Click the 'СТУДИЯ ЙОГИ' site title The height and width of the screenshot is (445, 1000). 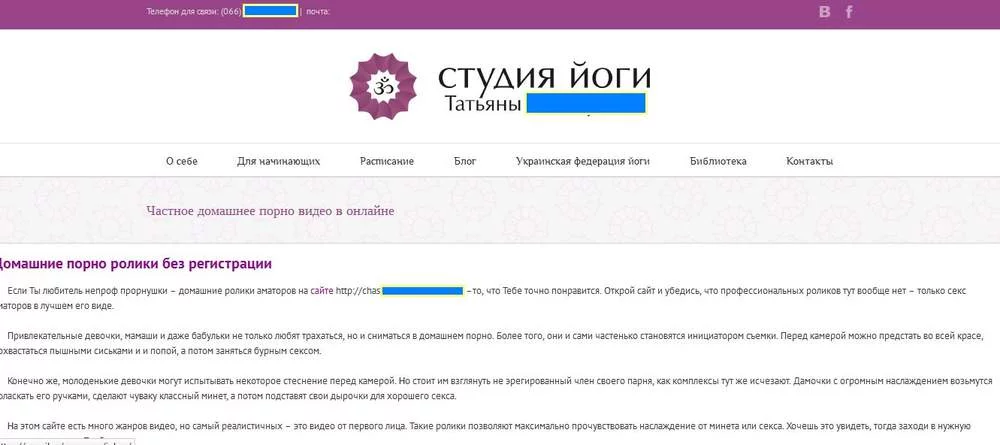[544, 77]
